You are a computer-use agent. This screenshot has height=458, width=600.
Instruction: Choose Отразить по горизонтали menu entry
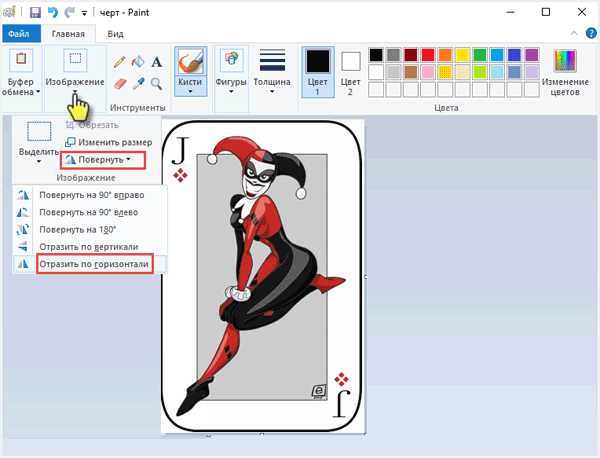coord(95,264)
